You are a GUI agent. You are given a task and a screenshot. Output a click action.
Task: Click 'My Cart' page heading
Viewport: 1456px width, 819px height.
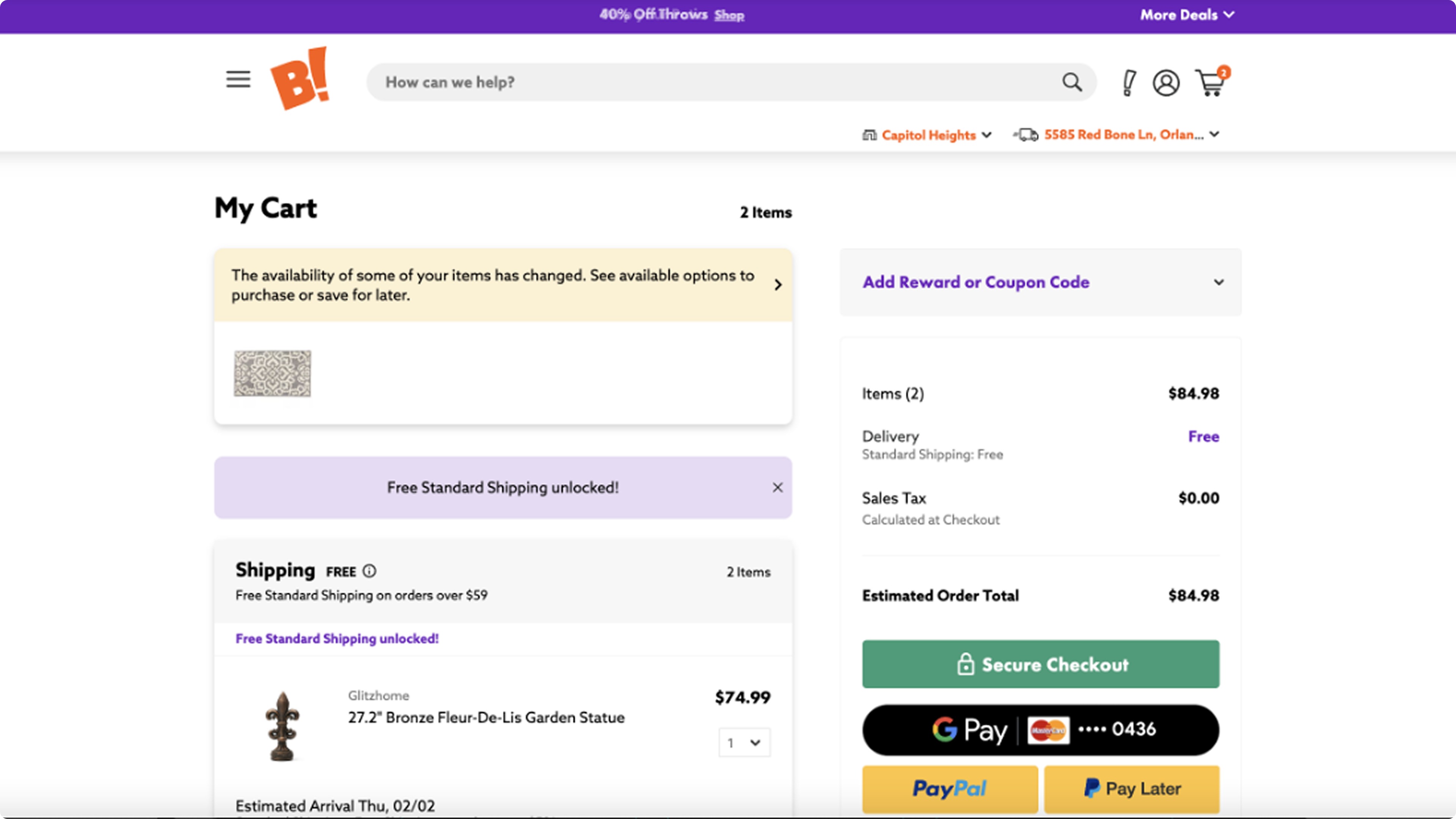click(266, 209)
